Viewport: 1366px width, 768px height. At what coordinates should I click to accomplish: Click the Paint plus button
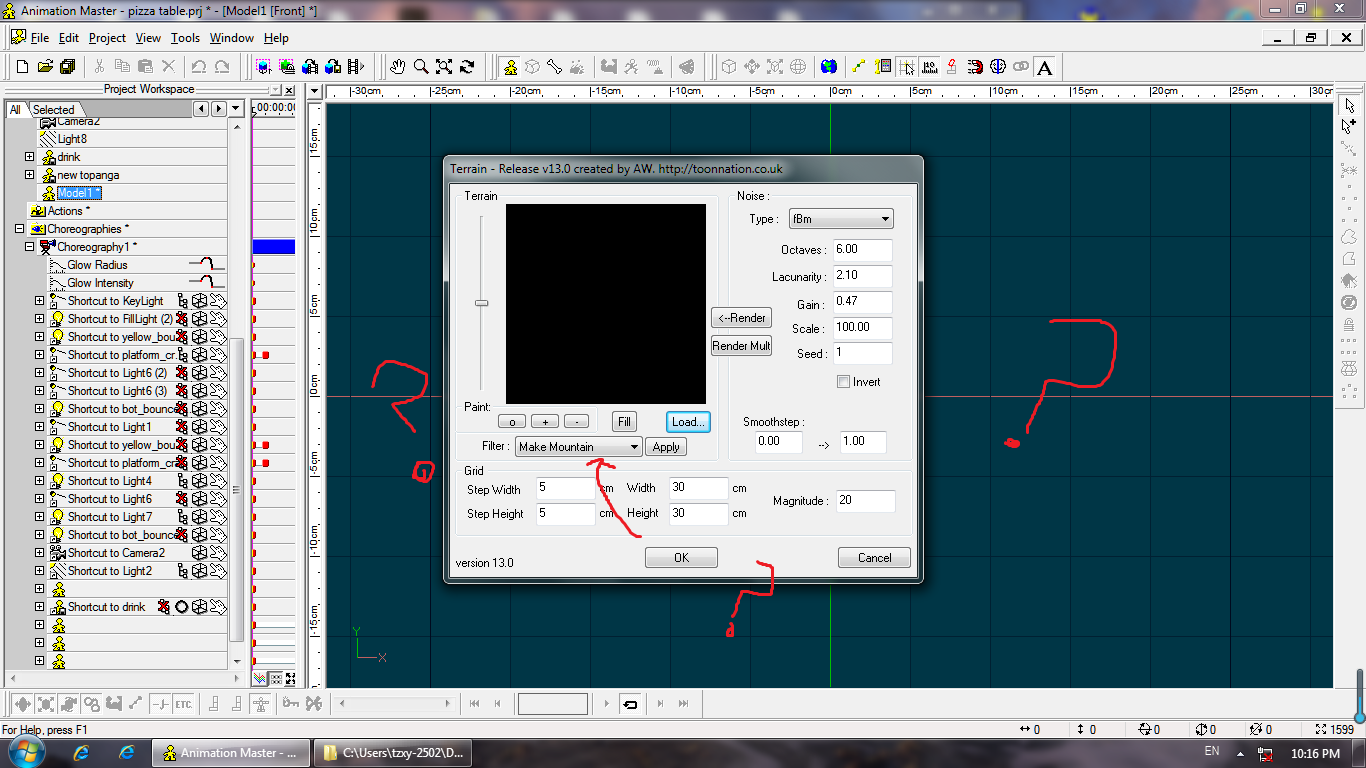pyautogui.click(x=545, y=422)
